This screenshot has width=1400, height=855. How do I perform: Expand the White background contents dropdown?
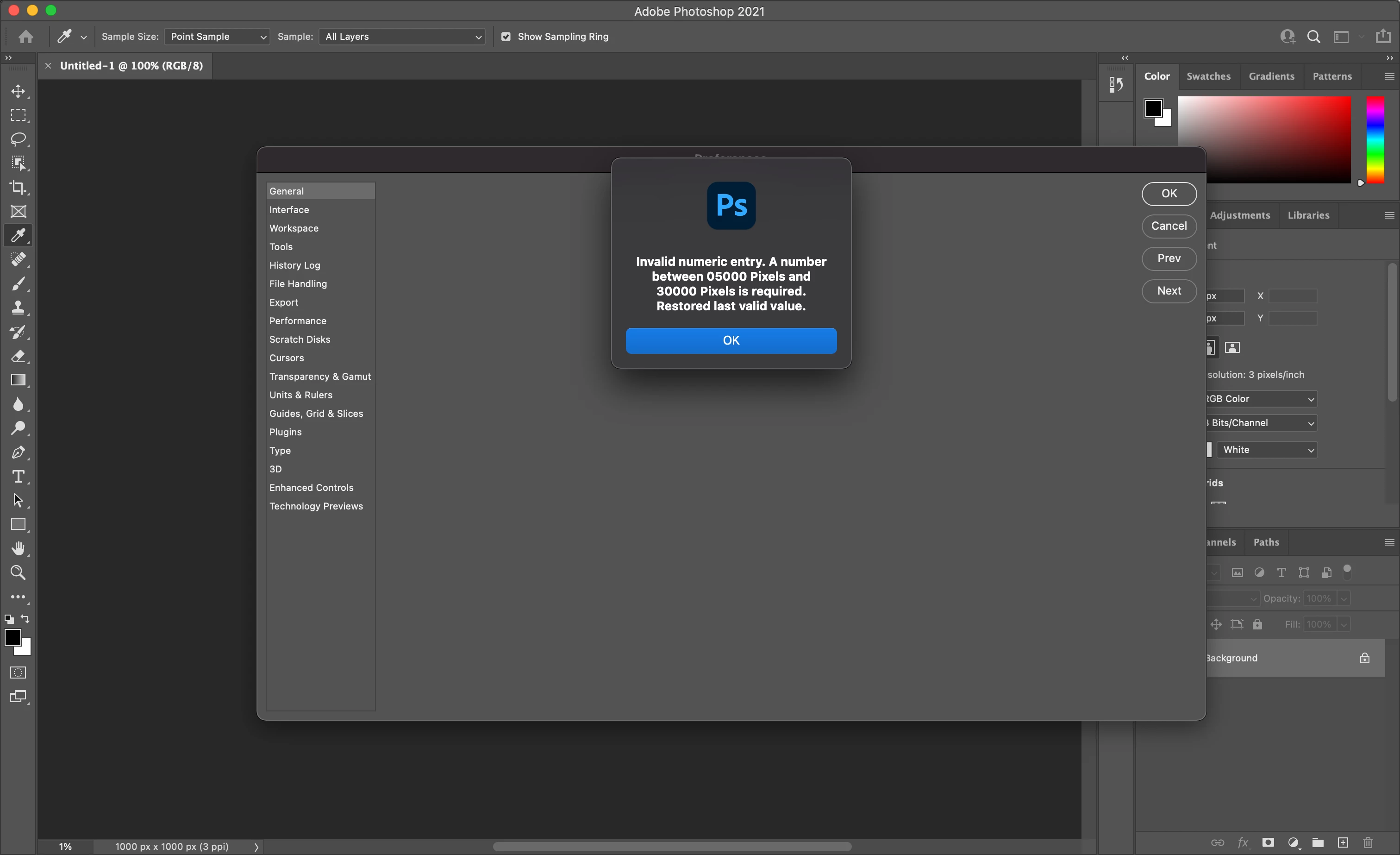point(1267,450)
